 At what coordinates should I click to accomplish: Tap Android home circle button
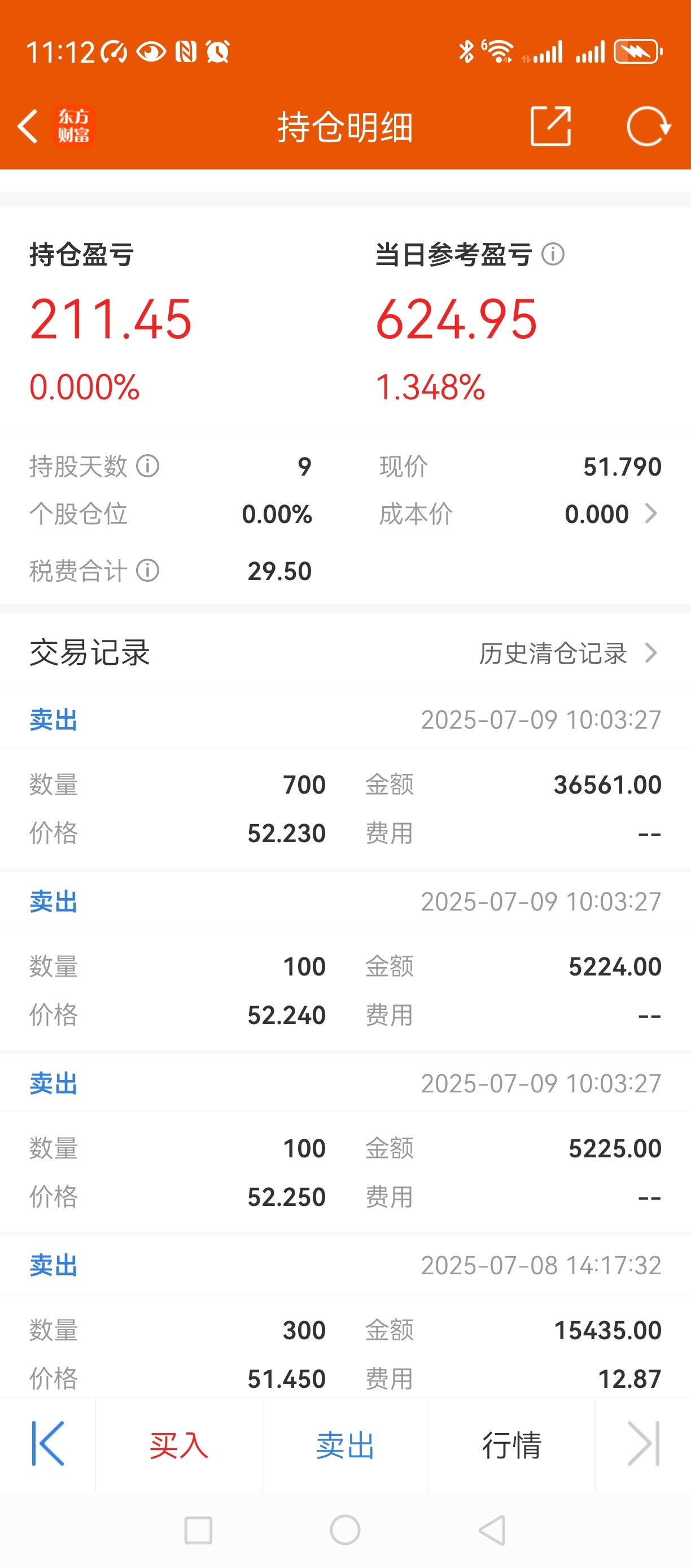[345, 1530]
